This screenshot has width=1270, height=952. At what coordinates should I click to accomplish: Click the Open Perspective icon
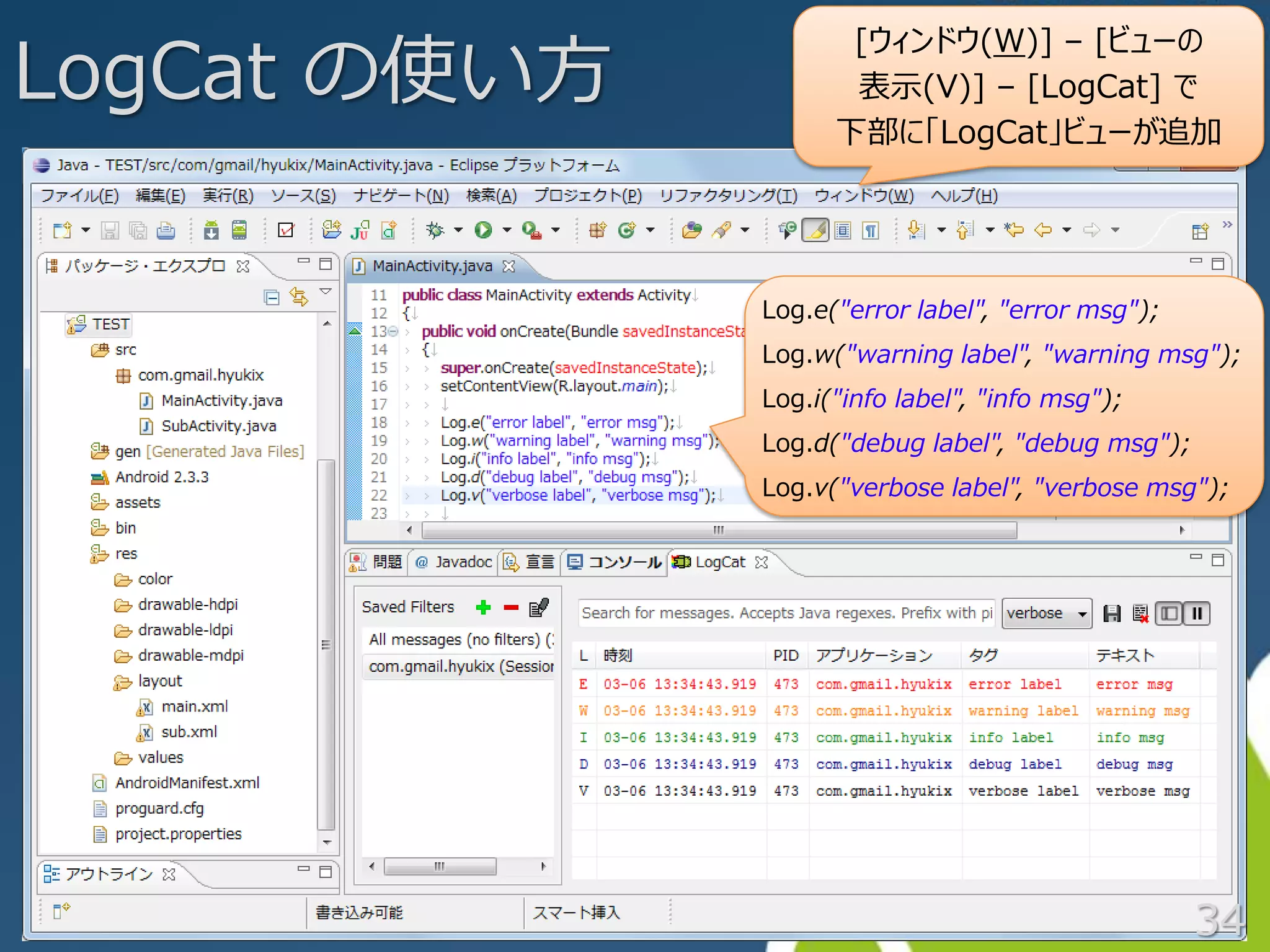(1201, 231)
